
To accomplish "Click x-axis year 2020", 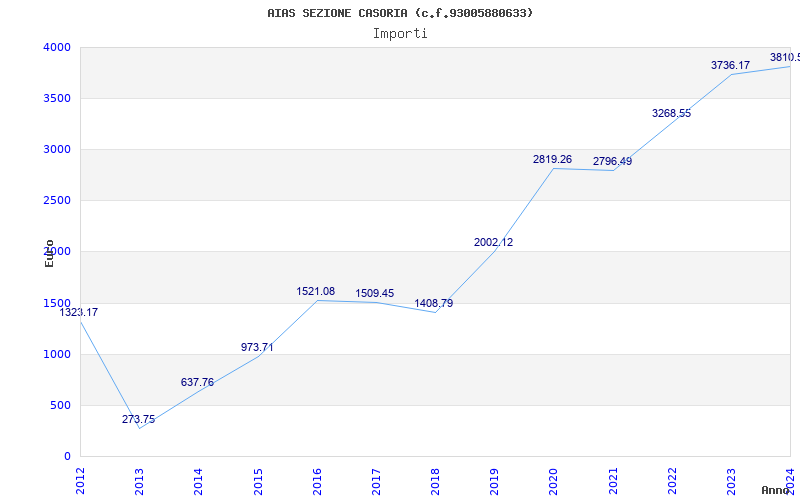I will pos(554,481).
